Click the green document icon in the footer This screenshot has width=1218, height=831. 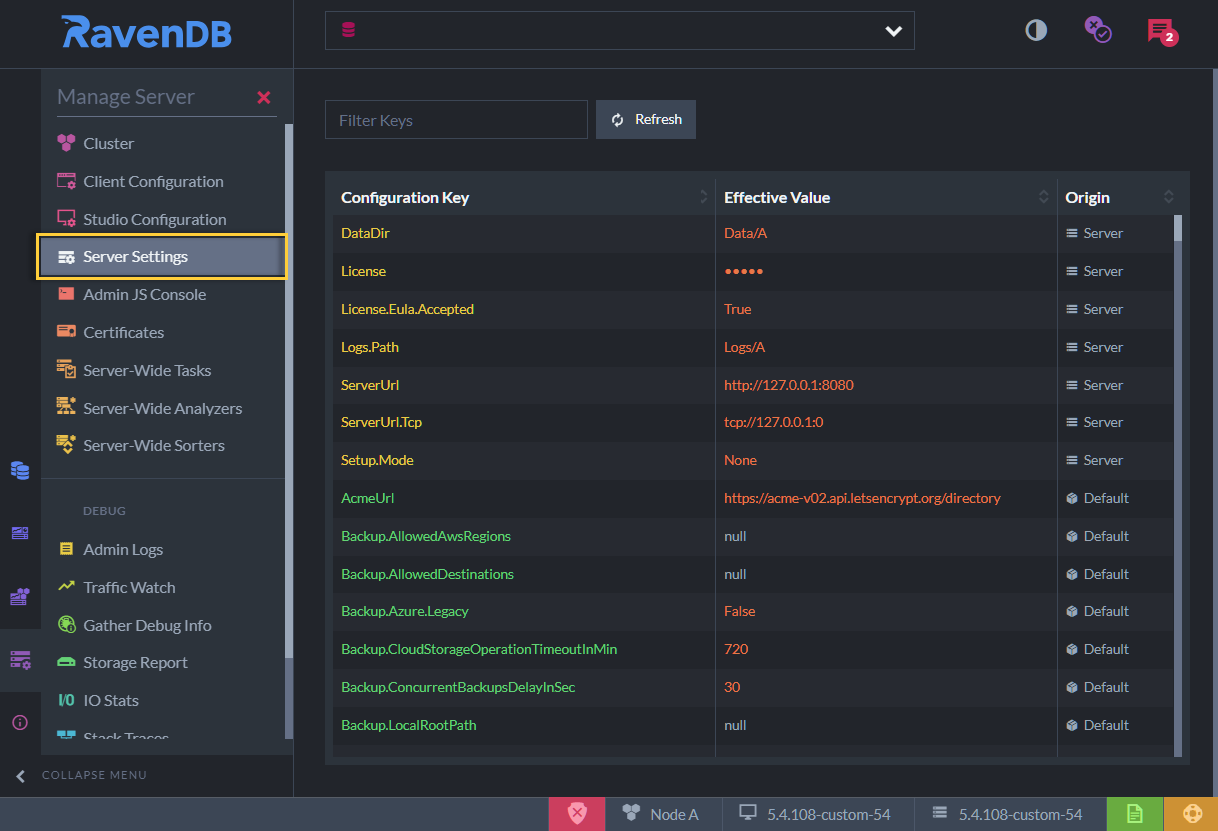[x=1135, y=814]
